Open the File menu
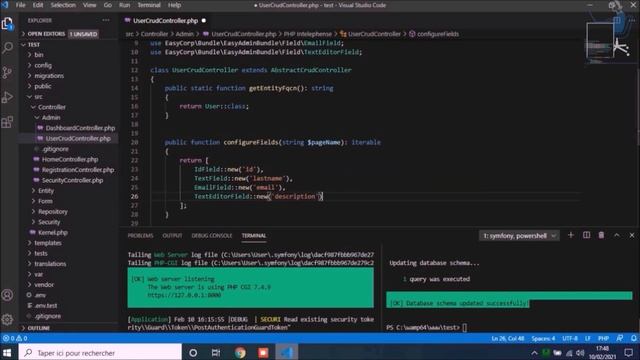 (20, 5)
